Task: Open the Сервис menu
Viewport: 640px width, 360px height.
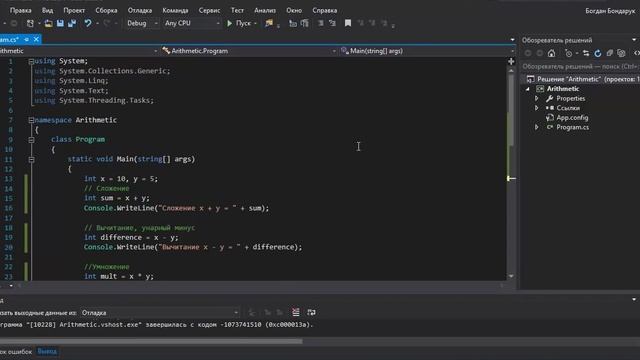Action: (209, 10)
